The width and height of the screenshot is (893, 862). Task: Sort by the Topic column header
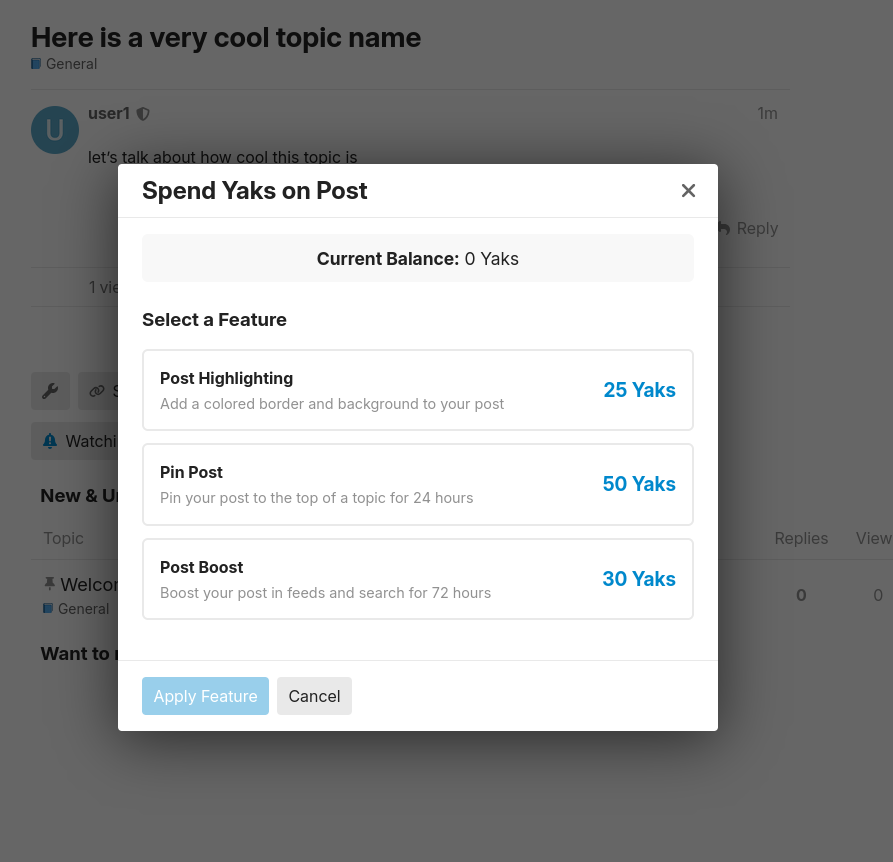[63, 538]
